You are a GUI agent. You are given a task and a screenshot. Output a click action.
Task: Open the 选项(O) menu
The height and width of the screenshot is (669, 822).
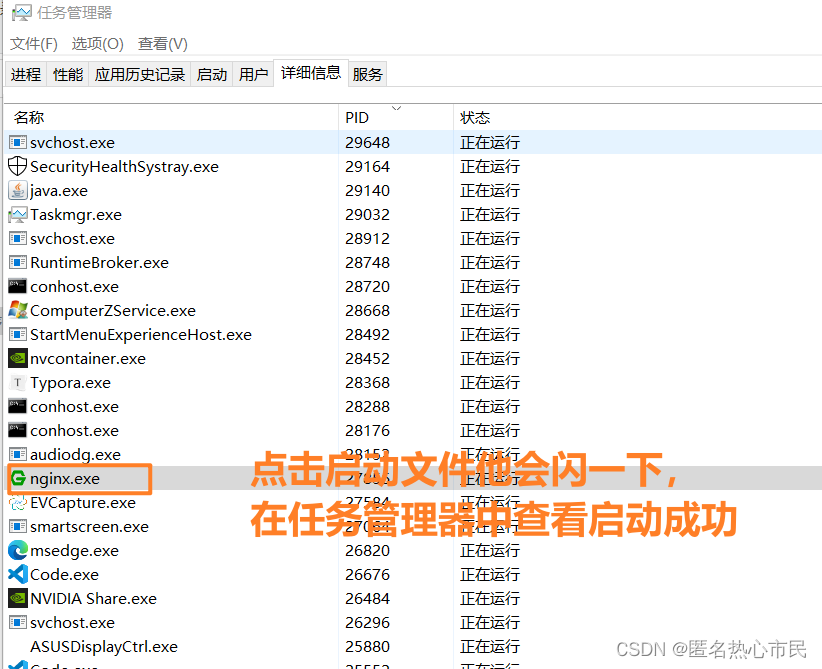click(96, 44)
